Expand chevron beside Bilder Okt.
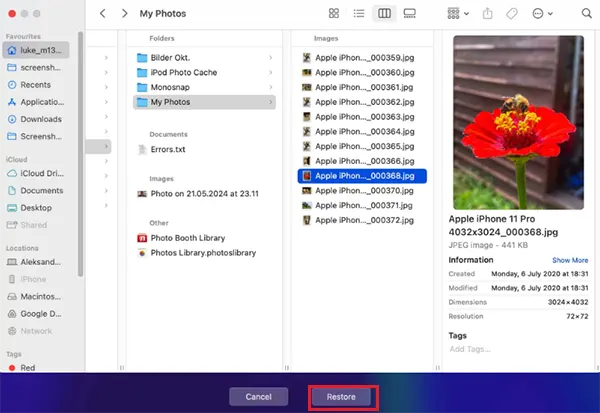Screen dimensions: 600x413 click(x=271, y=58)
